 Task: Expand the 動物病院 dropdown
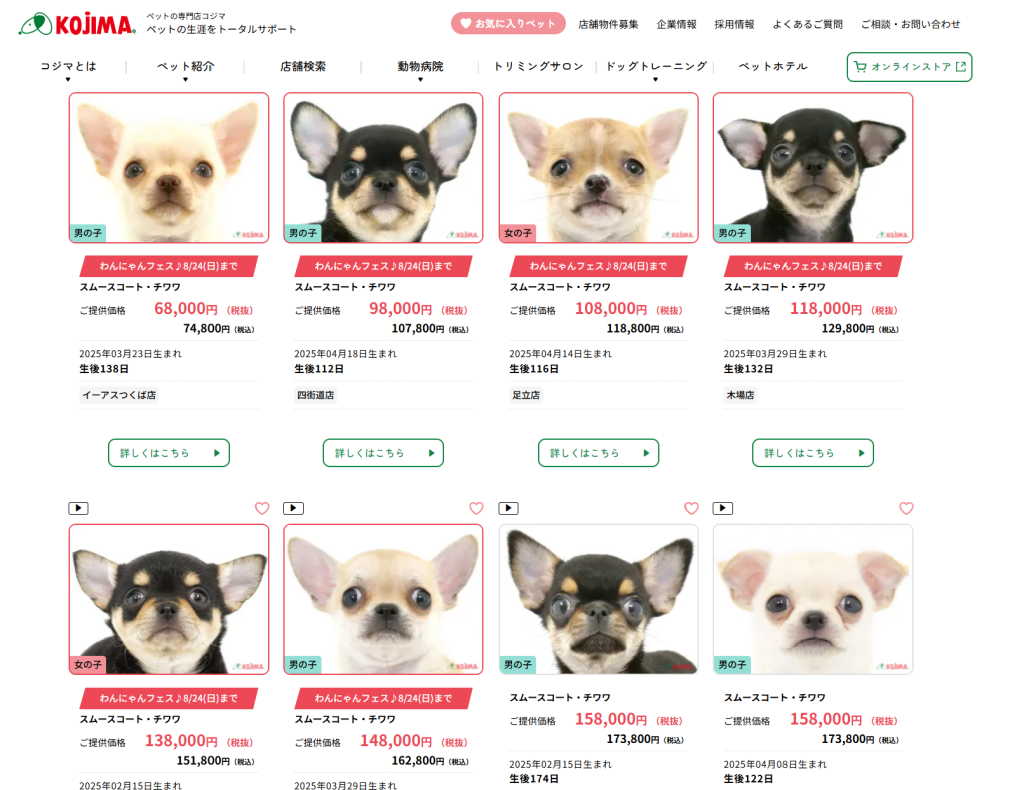pyautogui.click(x=421, y=67)
